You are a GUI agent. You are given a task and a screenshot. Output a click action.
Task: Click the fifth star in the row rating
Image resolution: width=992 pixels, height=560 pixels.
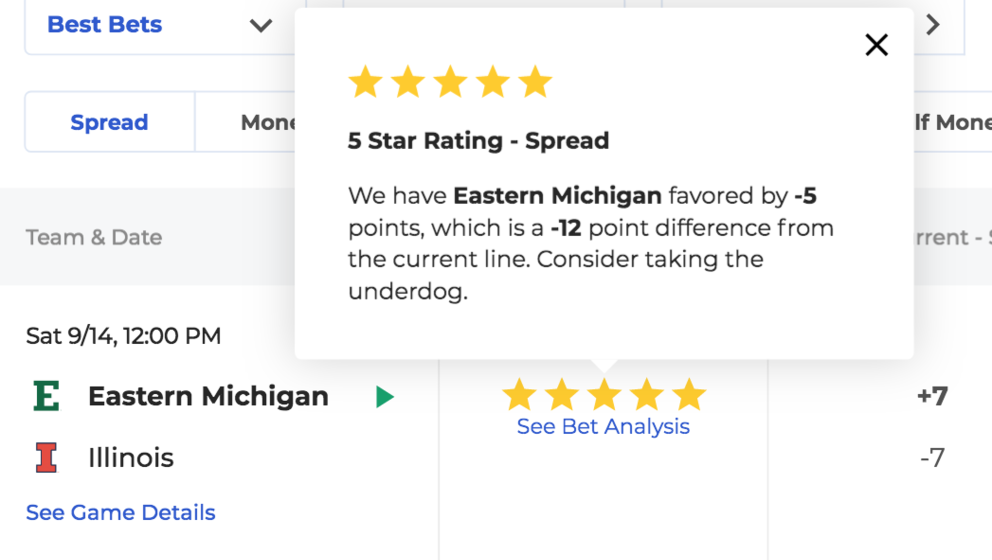click(689, 394)
